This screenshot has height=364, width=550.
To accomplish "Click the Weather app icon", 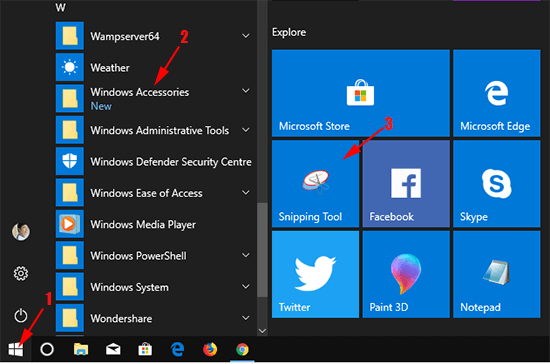I will [70, 67].
